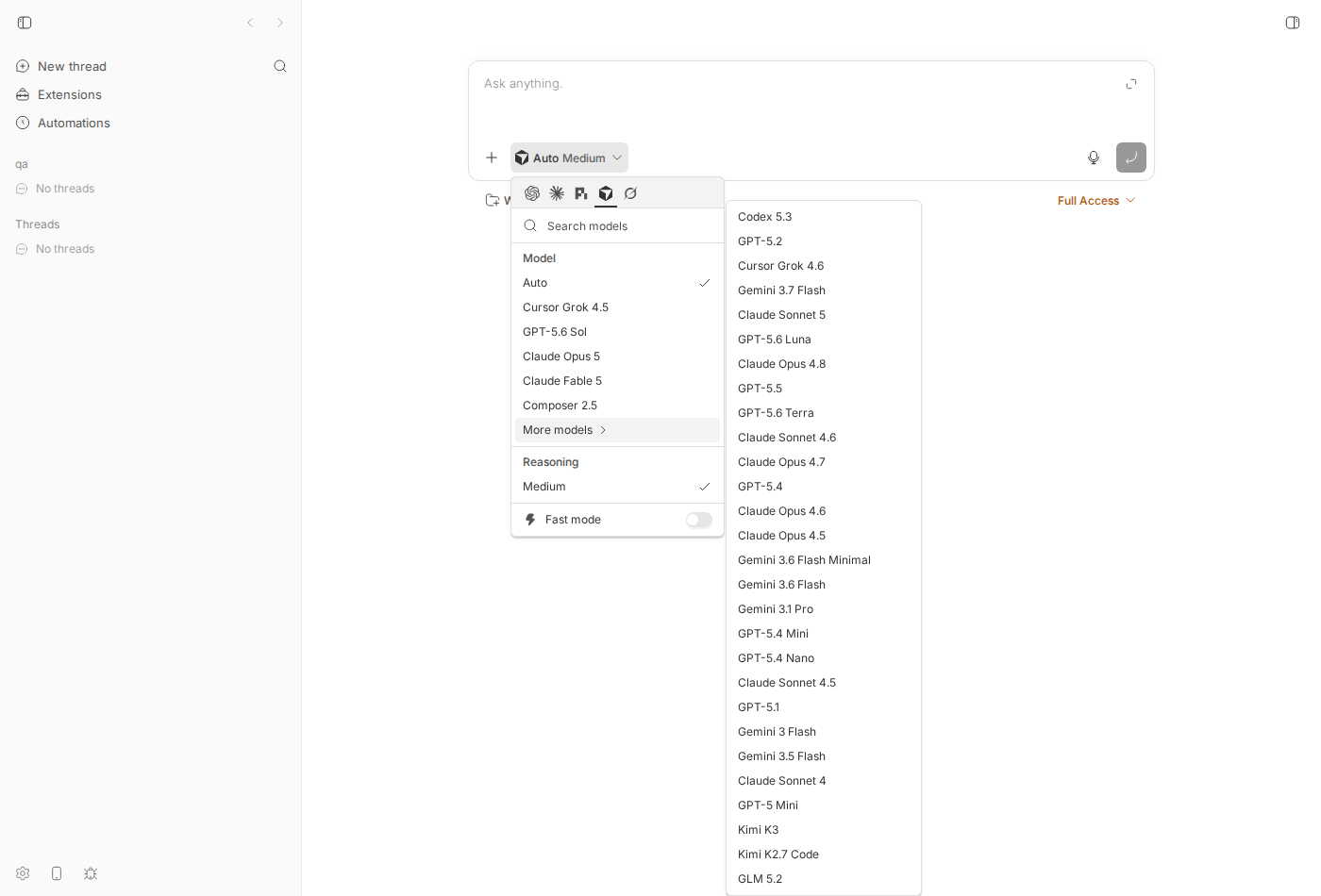Viewport: 1321px width, 896px height.
Task: Focus the Search models field
Action: coord(617,225)
